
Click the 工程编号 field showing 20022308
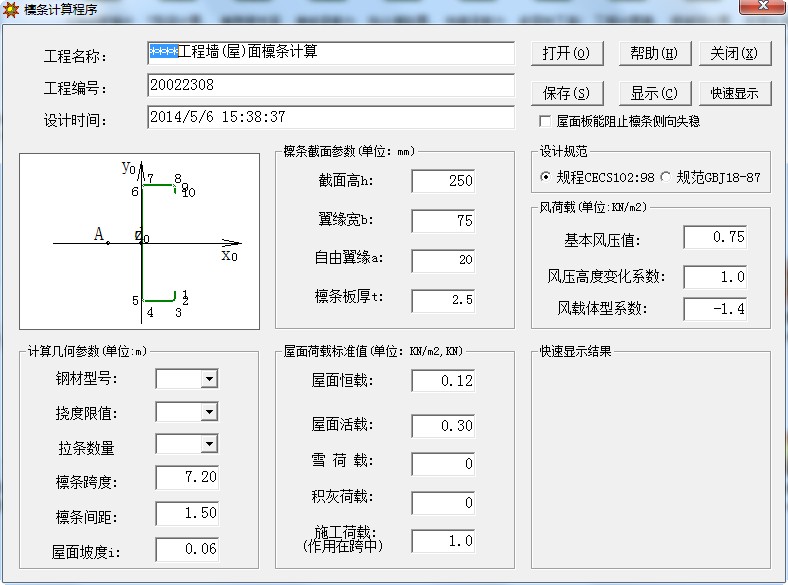(331, 85)
